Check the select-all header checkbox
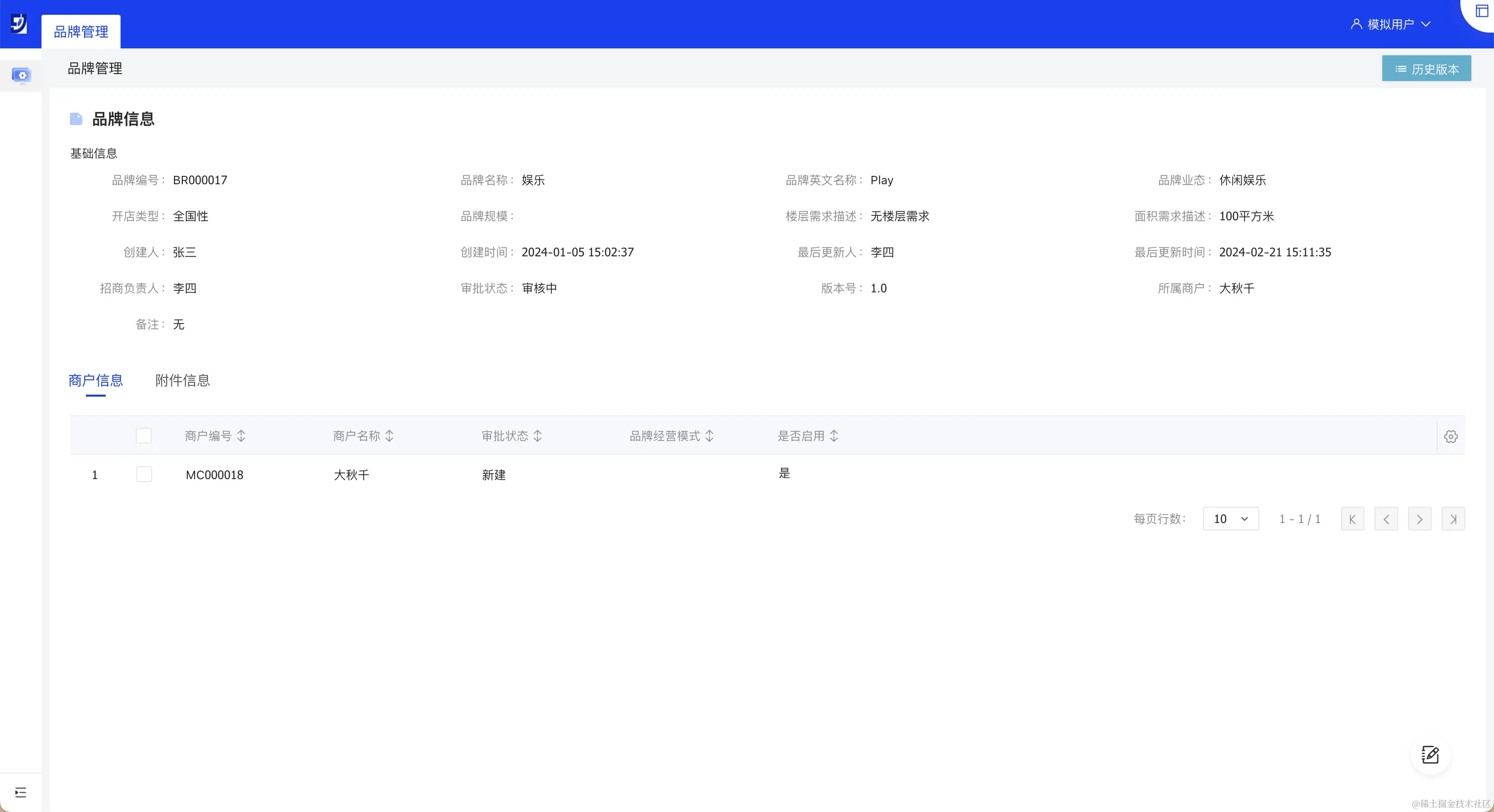Image resolution: width=1494 pixels, height=812 pixels. [x=144, y=436]
